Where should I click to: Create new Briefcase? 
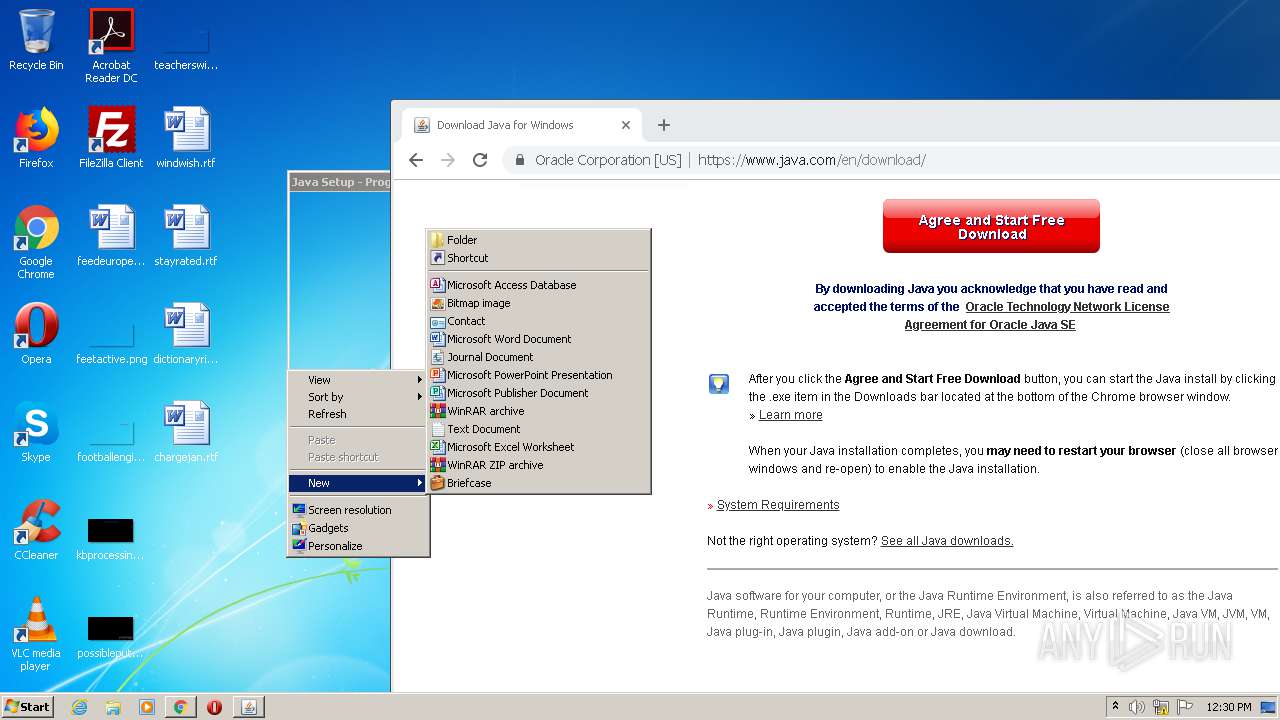point(539,483)
